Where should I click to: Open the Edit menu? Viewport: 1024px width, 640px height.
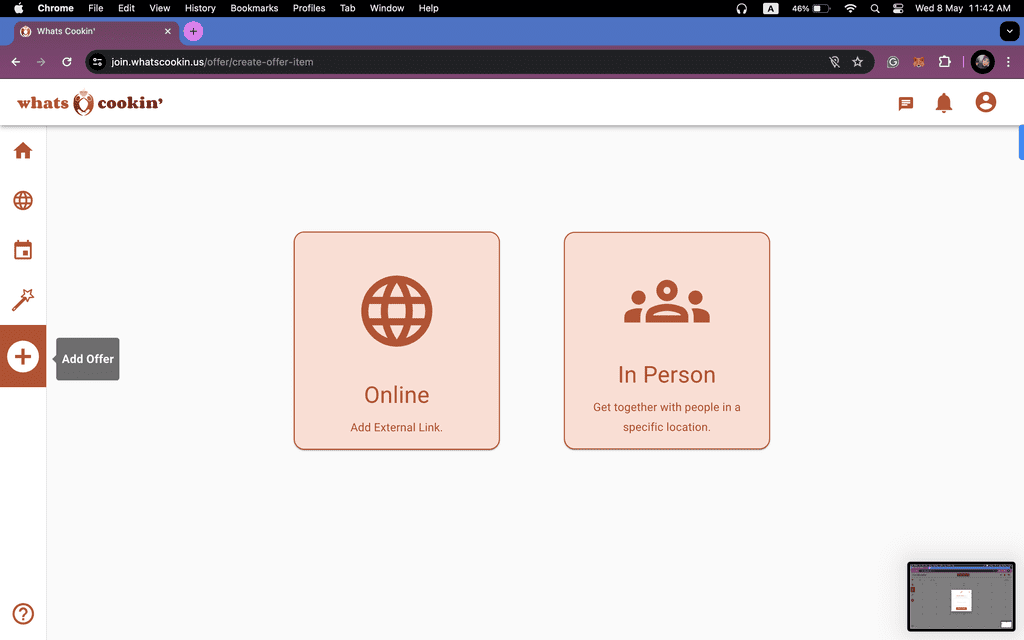click(126, 8)
